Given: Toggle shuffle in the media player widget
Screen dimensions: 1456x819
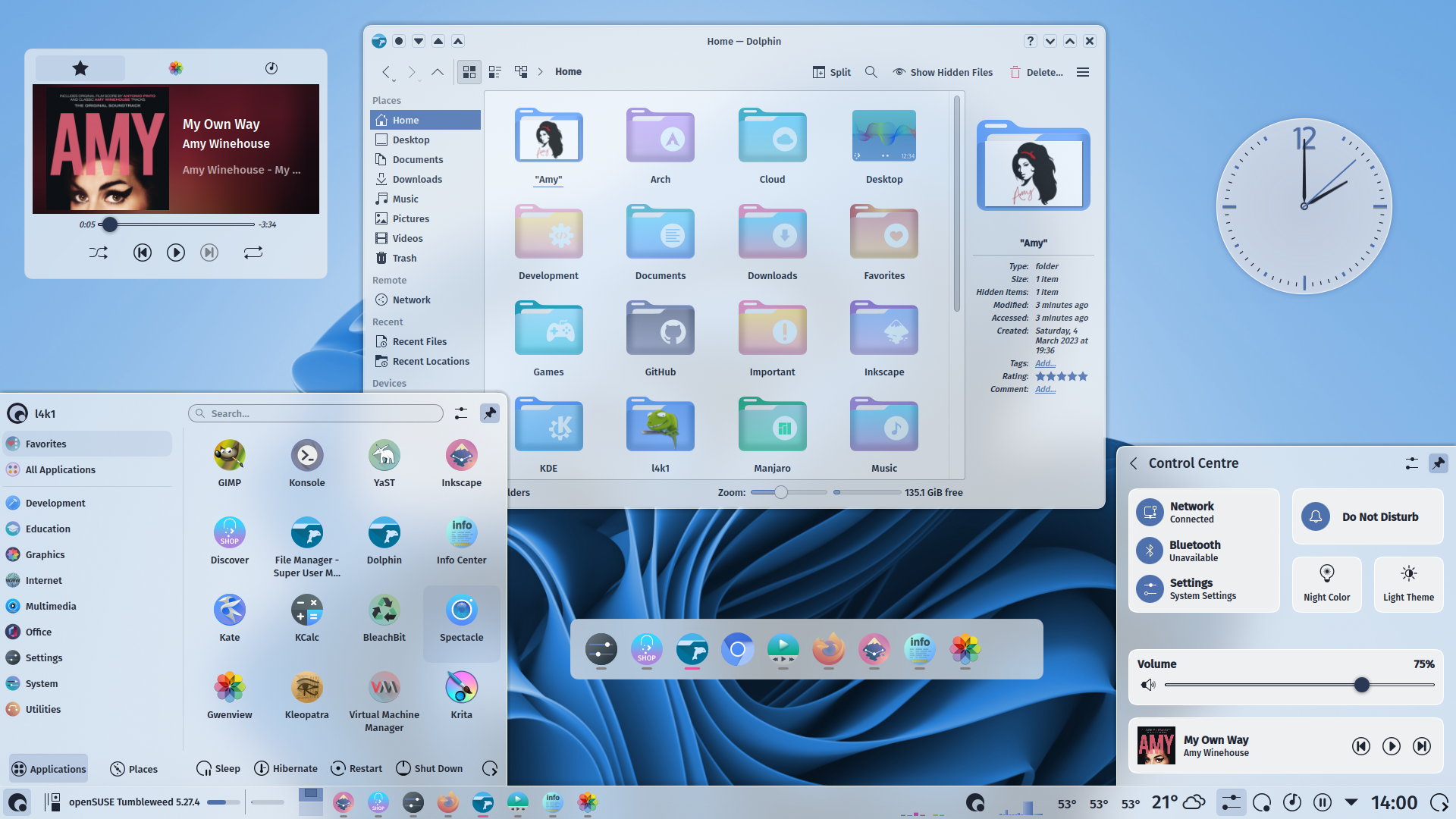Looking at the screenshot, I should [99, 253].
